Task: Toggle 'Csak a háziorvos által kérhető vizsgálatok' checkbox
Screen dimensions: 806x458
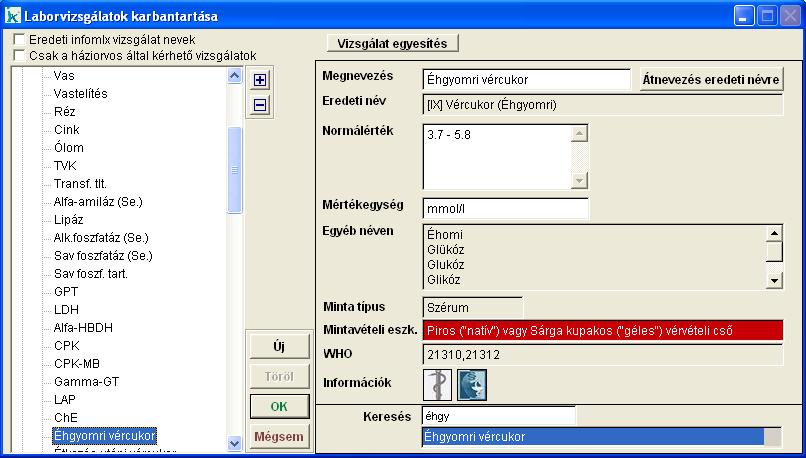Action: (x=19, y=55)
